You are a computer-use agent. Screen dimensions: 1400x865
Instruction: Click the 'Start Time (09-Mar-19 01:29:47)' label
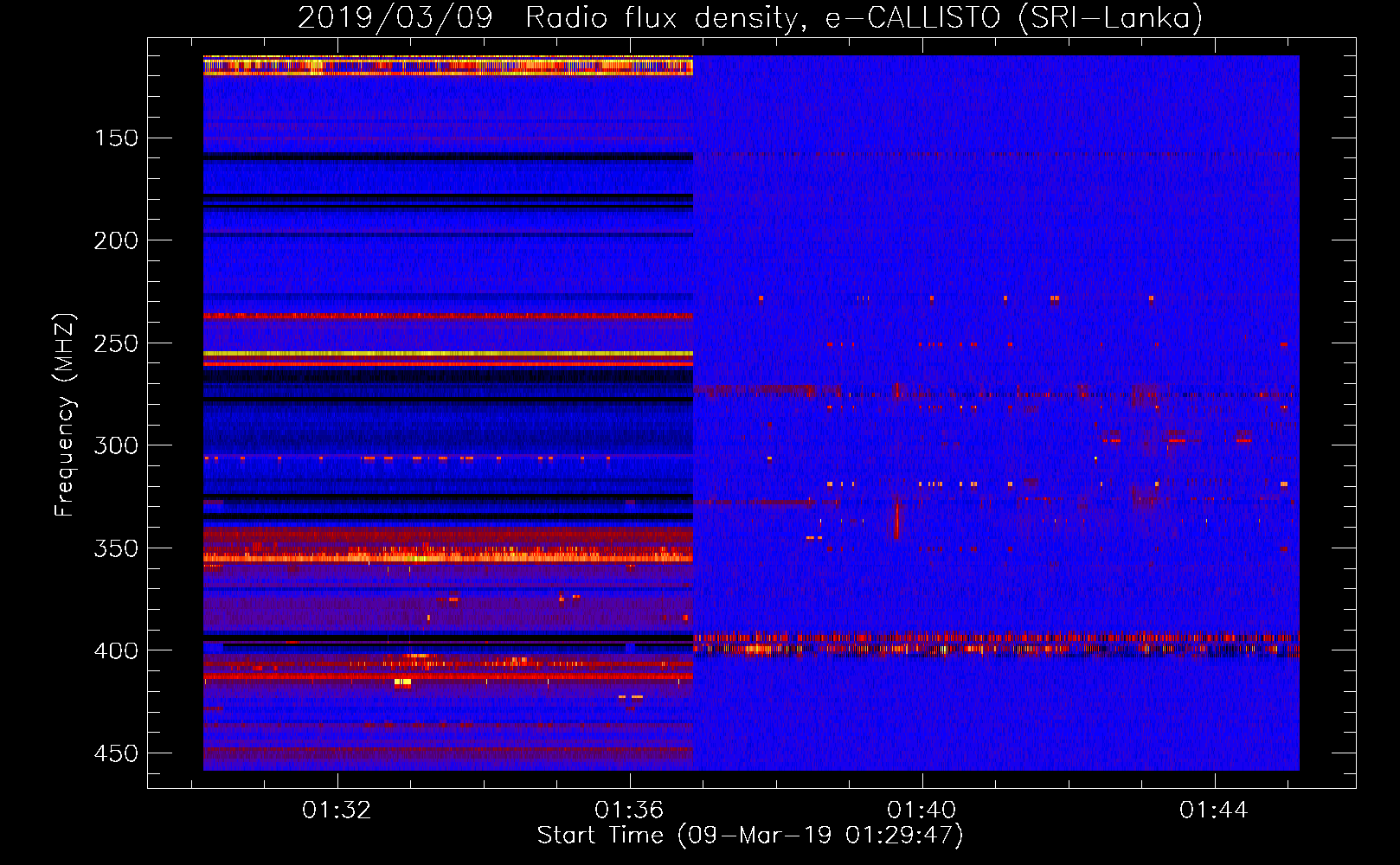(750, 835)
